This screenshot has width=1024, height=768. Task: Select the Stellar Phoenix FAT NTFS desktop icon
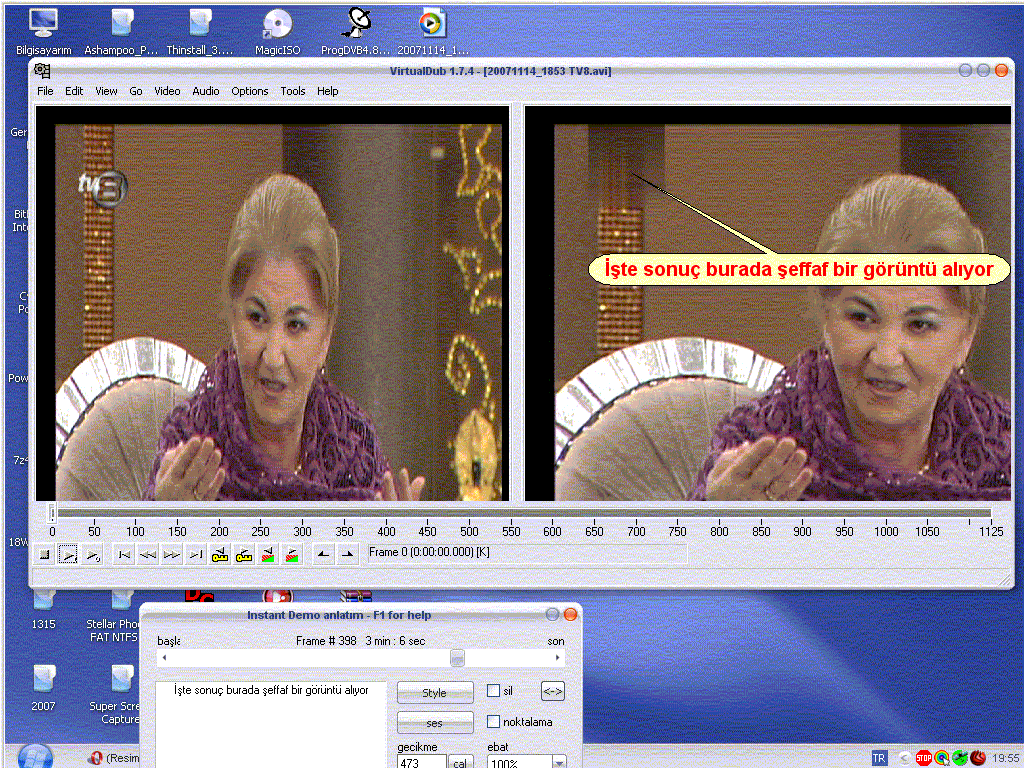click(x=114, y=617)
